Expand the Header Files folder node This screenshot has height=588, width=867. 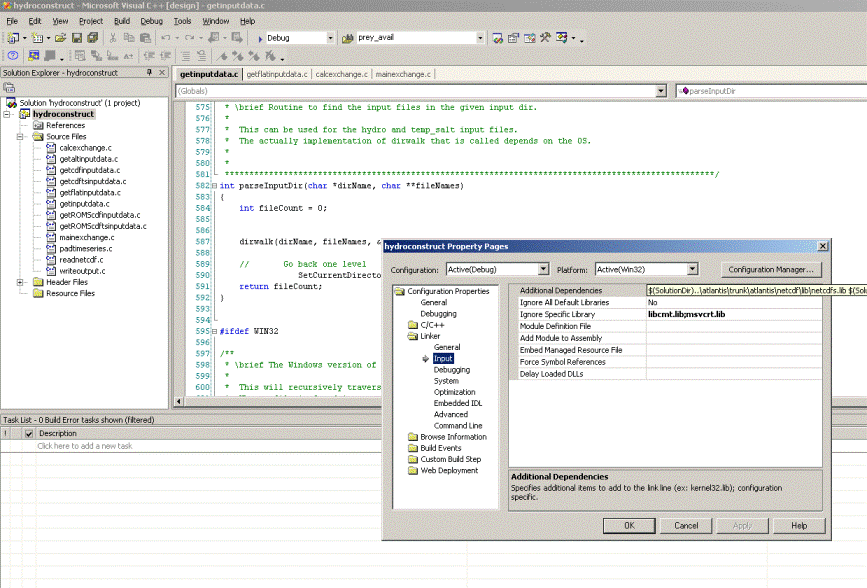click(x=22, y=282)
